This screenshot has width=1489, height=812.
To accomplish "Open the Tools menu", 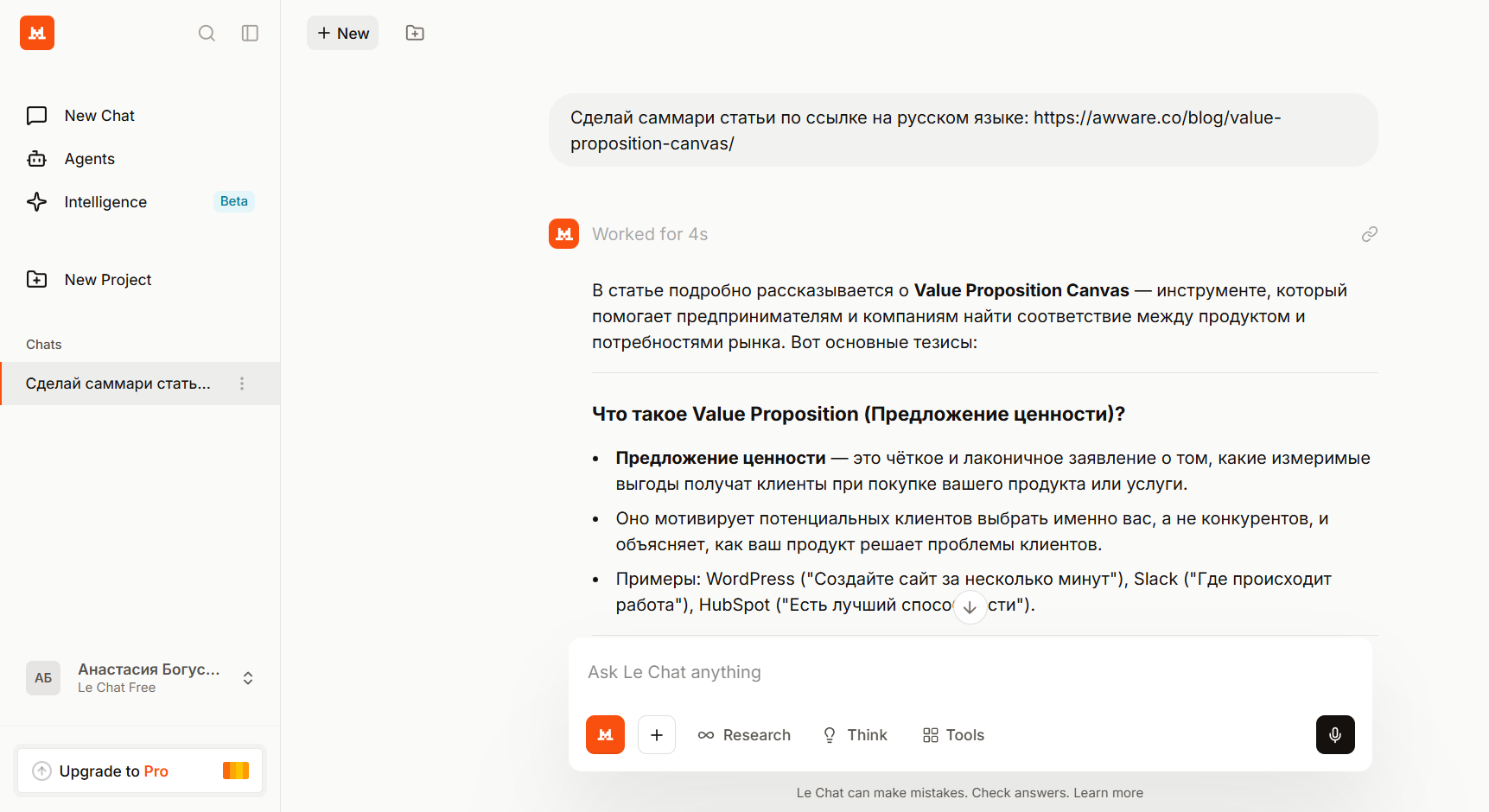I will [953, 735].
